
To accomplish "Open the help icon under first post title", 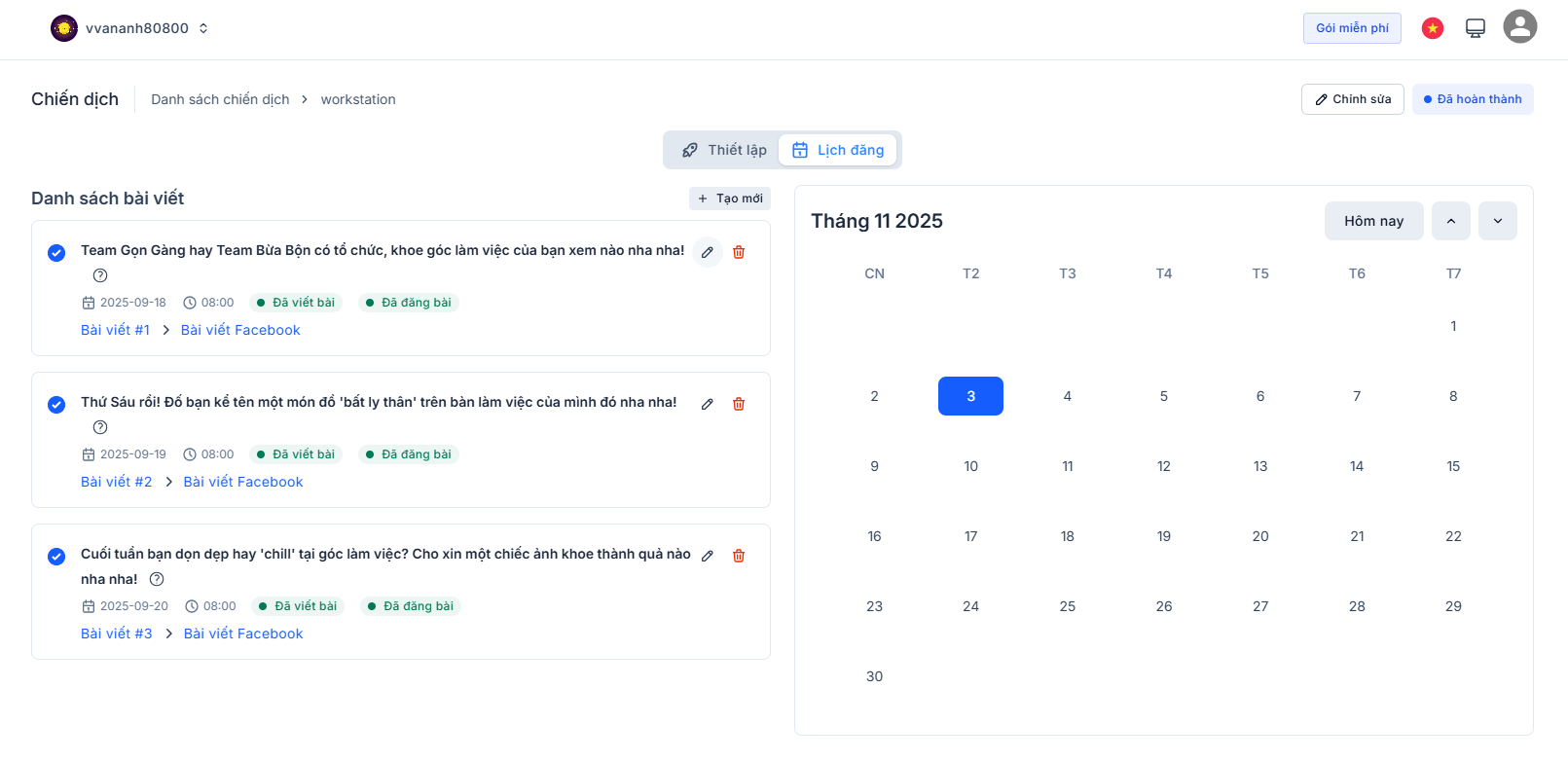I will click(x=100, y=275).
